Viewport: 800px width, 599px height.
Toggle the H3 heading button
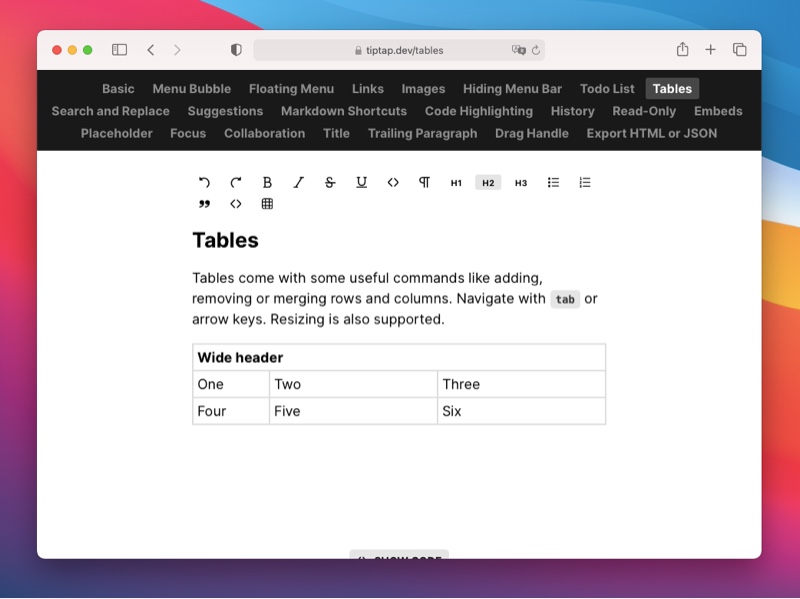520,183
